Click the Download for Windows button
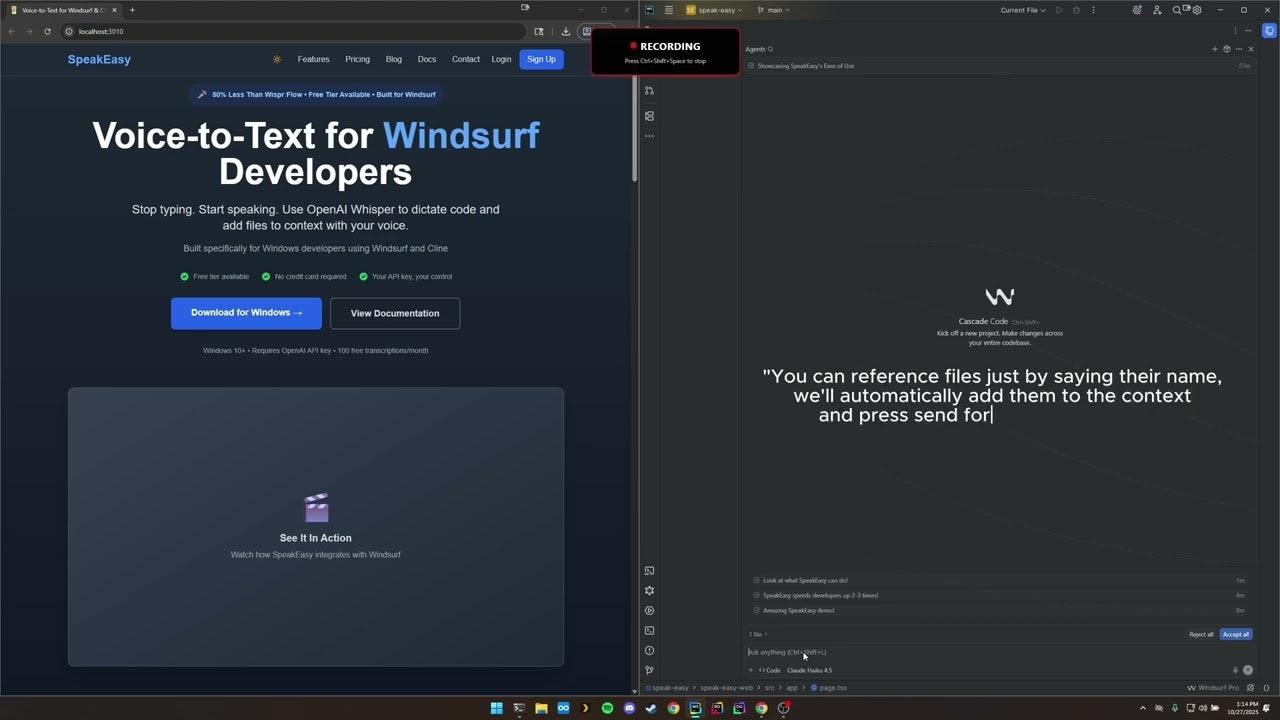The image size is (1280, 720). [x=246, y=313]
